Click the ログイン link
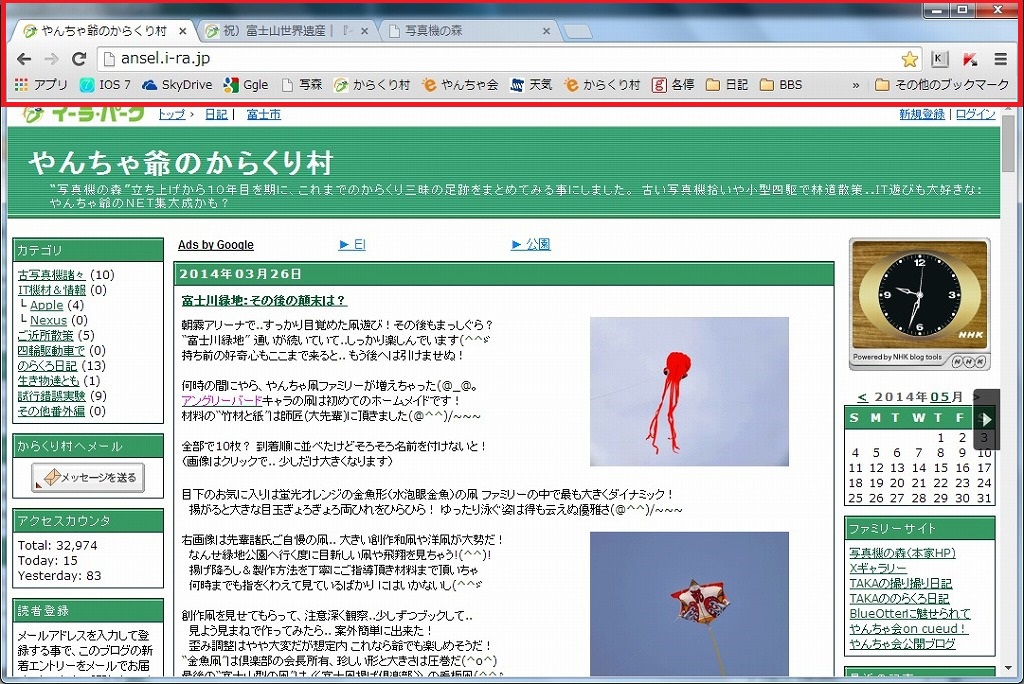The image size is (1024, 684). coord(976,114)
